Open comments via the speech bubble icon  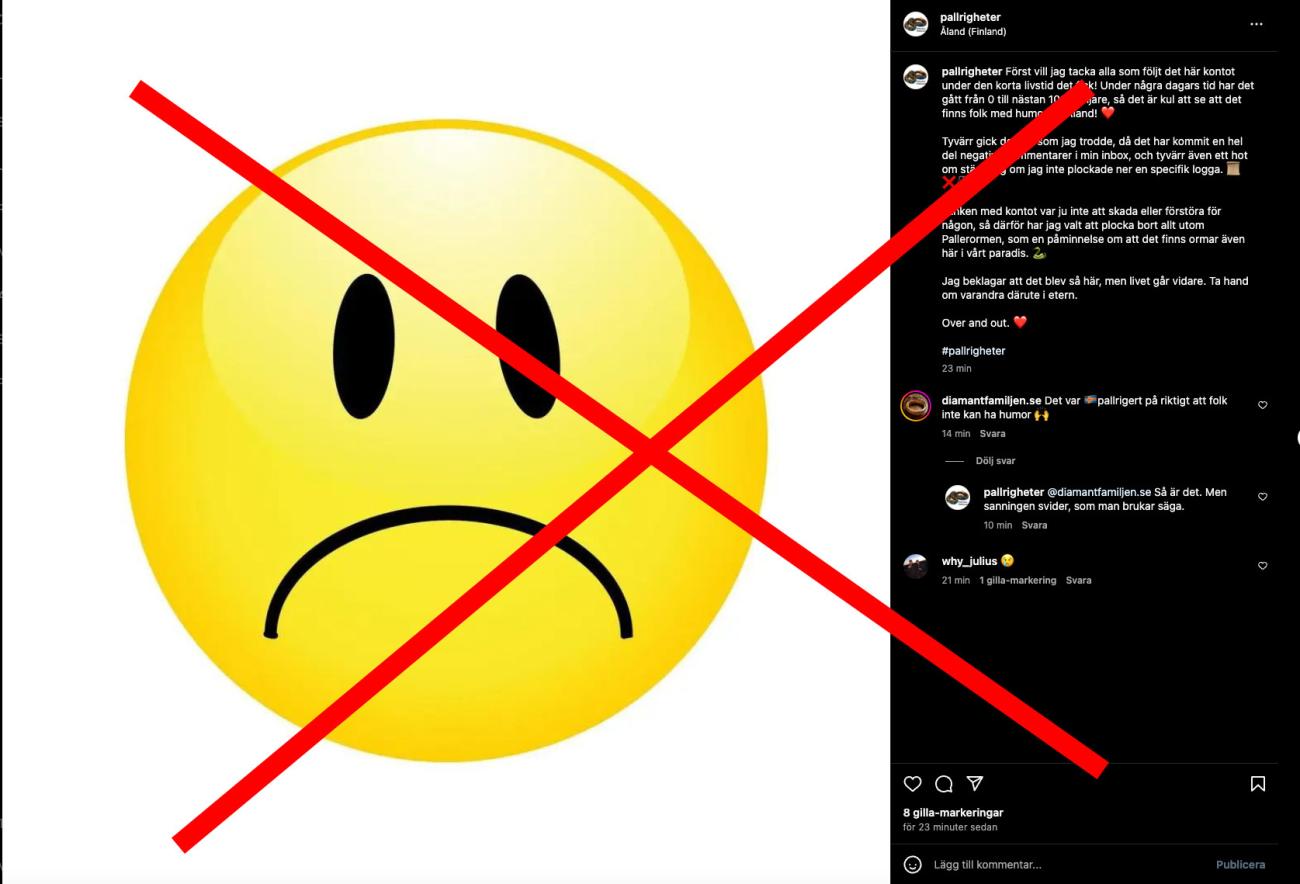(943, 784)
